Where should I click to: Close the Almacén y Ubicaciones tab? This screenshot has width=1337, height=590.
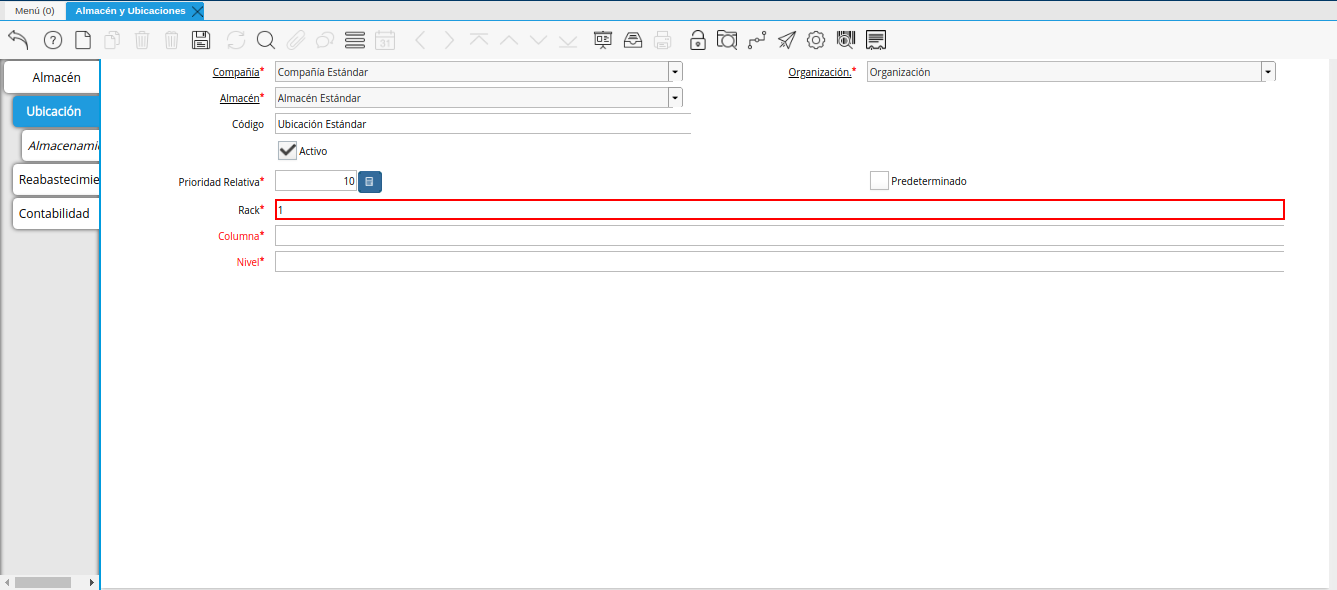(197, 11)
